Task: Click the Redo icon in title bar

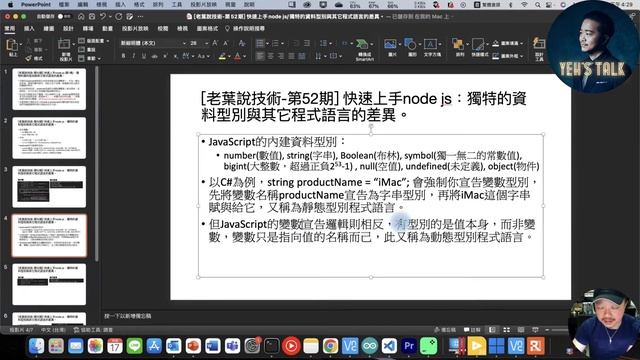Action: 118,16
